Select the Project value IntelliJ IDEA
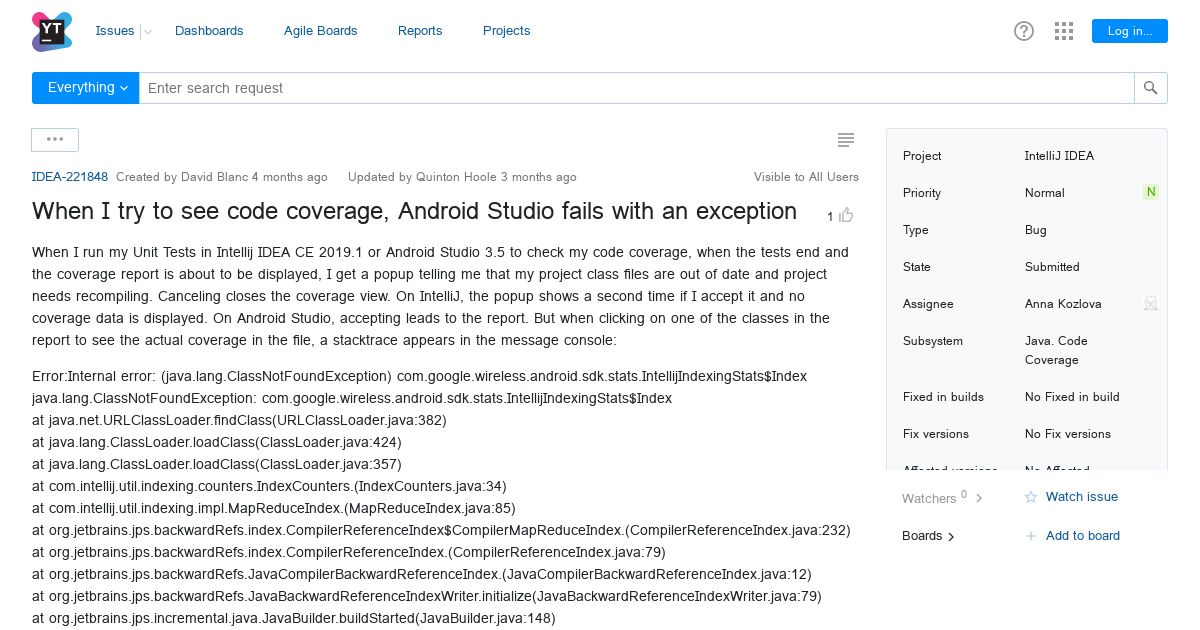The image size is (1200, 630). (x=1059, y=156)
